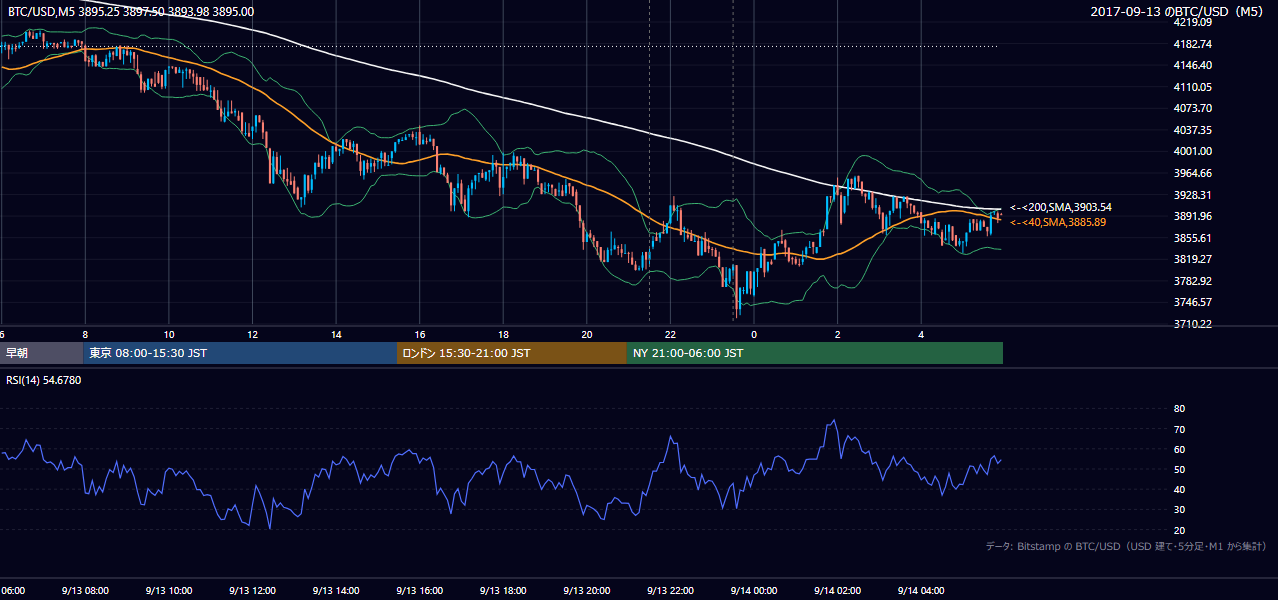
Task: Select the 東京 08:00-15:30 JST session bar
Action: [x=240, y=353]
